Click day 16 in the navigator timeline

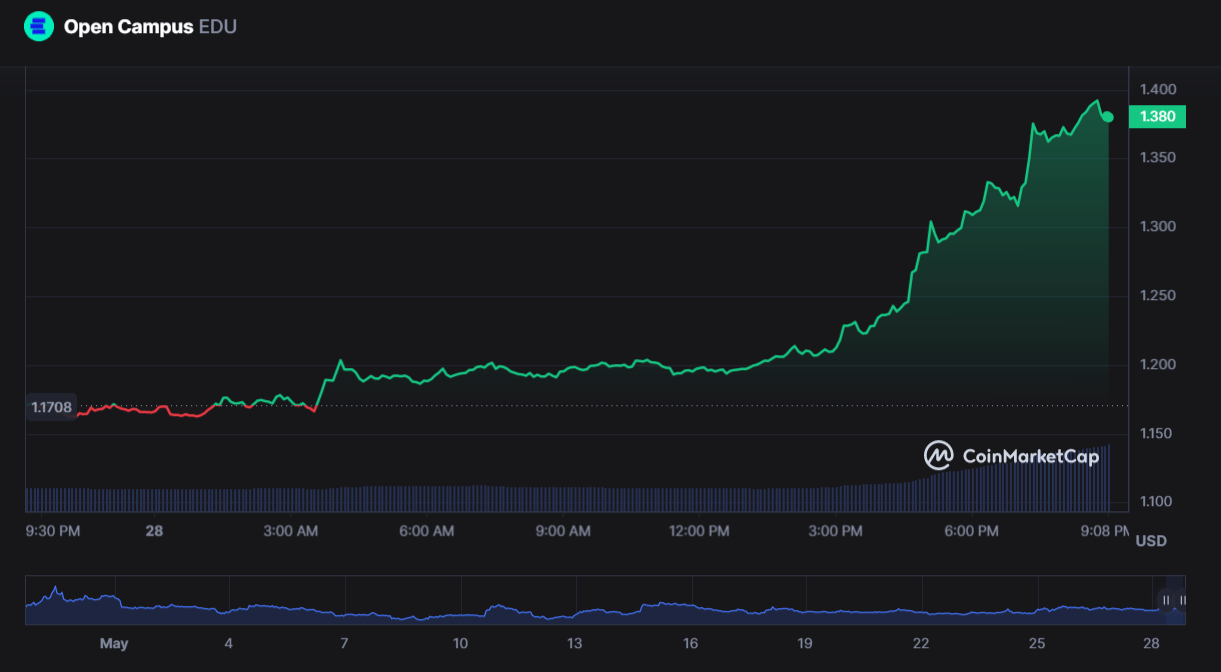pyautogui.click(x=691, y=643)
